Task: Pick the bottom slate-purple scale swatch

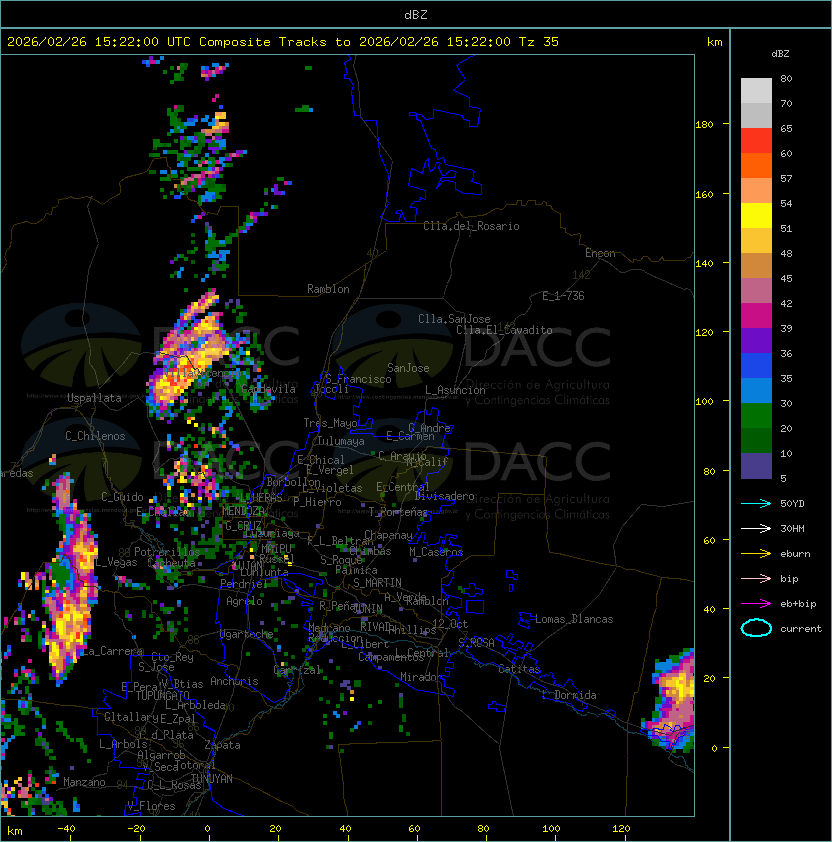Action: (756, 466)
